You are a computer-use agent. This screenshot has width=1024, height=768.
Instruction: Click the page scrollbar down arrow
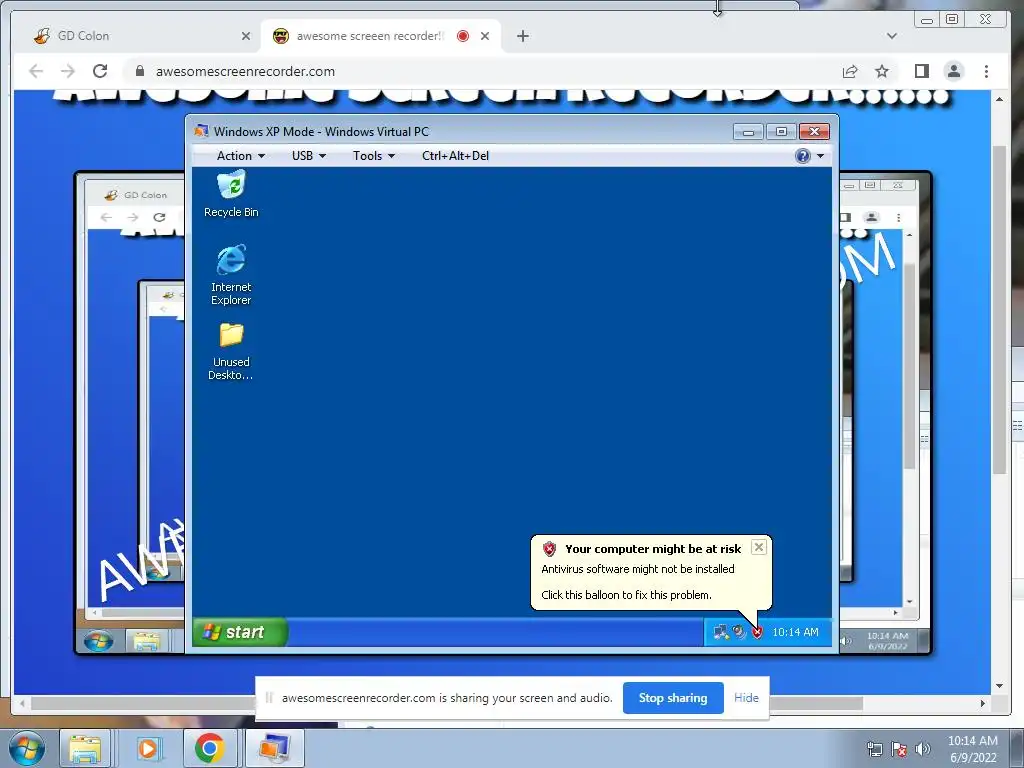[x=999, y=686]
